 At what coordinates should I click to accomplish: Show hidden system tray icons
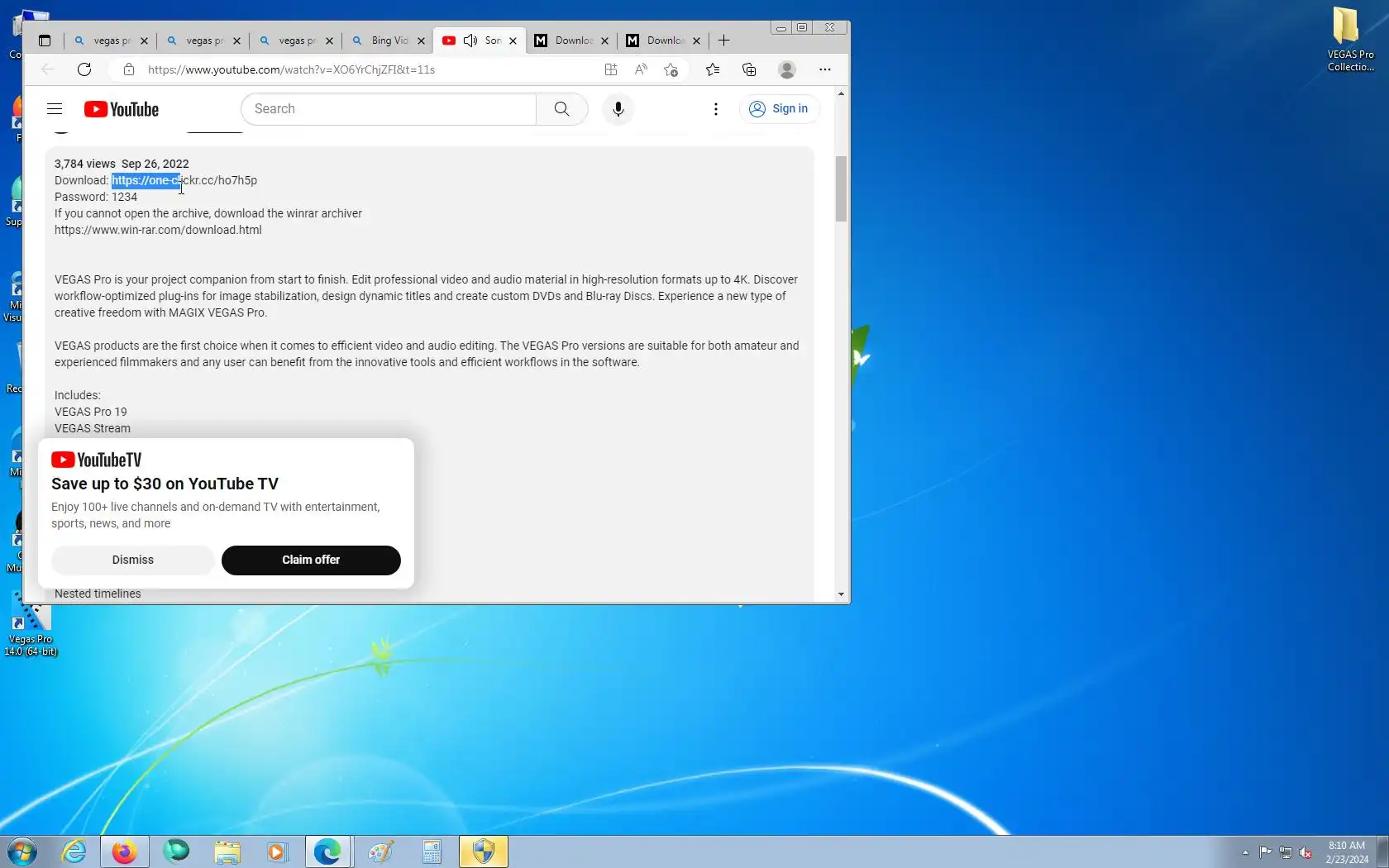[1245, 852]
